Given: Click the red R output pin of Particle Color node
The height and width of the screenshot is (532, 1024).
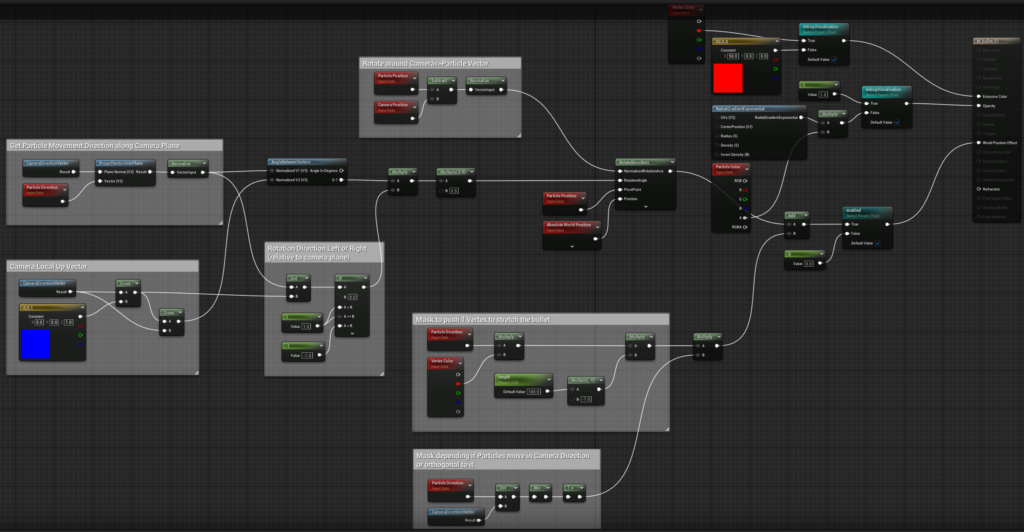Looking at the screenshot, I should [x=745, y=190].
